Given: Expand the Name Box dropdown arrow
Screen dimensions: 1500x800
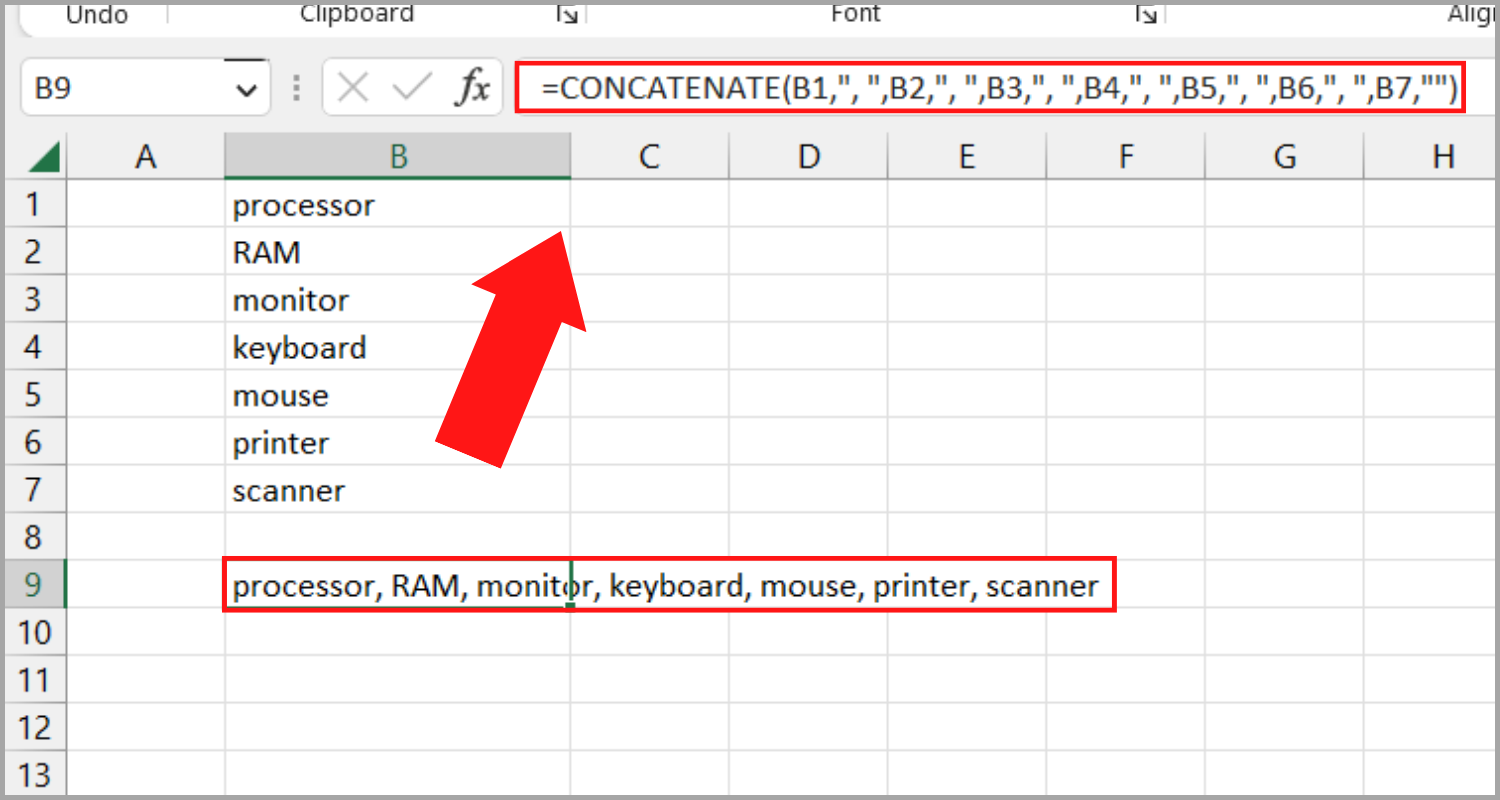Looking at the screenshot, I should (245, 90).
